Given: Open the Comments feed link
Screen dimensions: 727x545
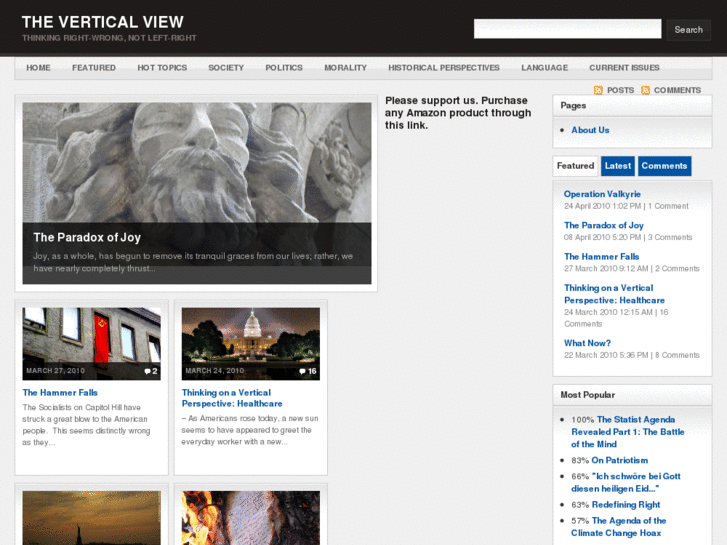Looking at the screenshot, I should pos(677,90).
